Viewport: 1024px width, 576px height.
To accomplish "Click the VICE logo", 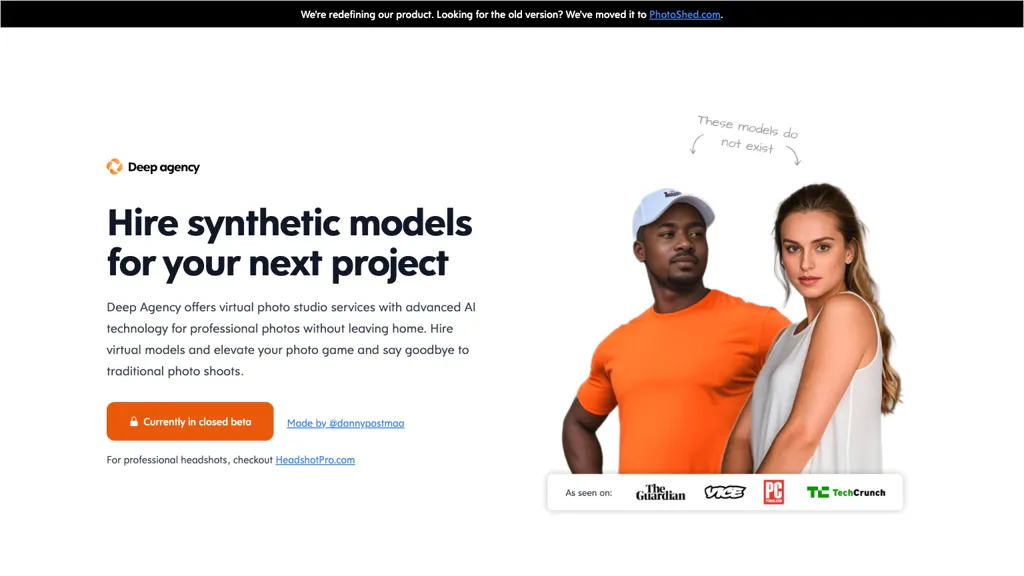I will pyautogui.click(x=724, y=492).
